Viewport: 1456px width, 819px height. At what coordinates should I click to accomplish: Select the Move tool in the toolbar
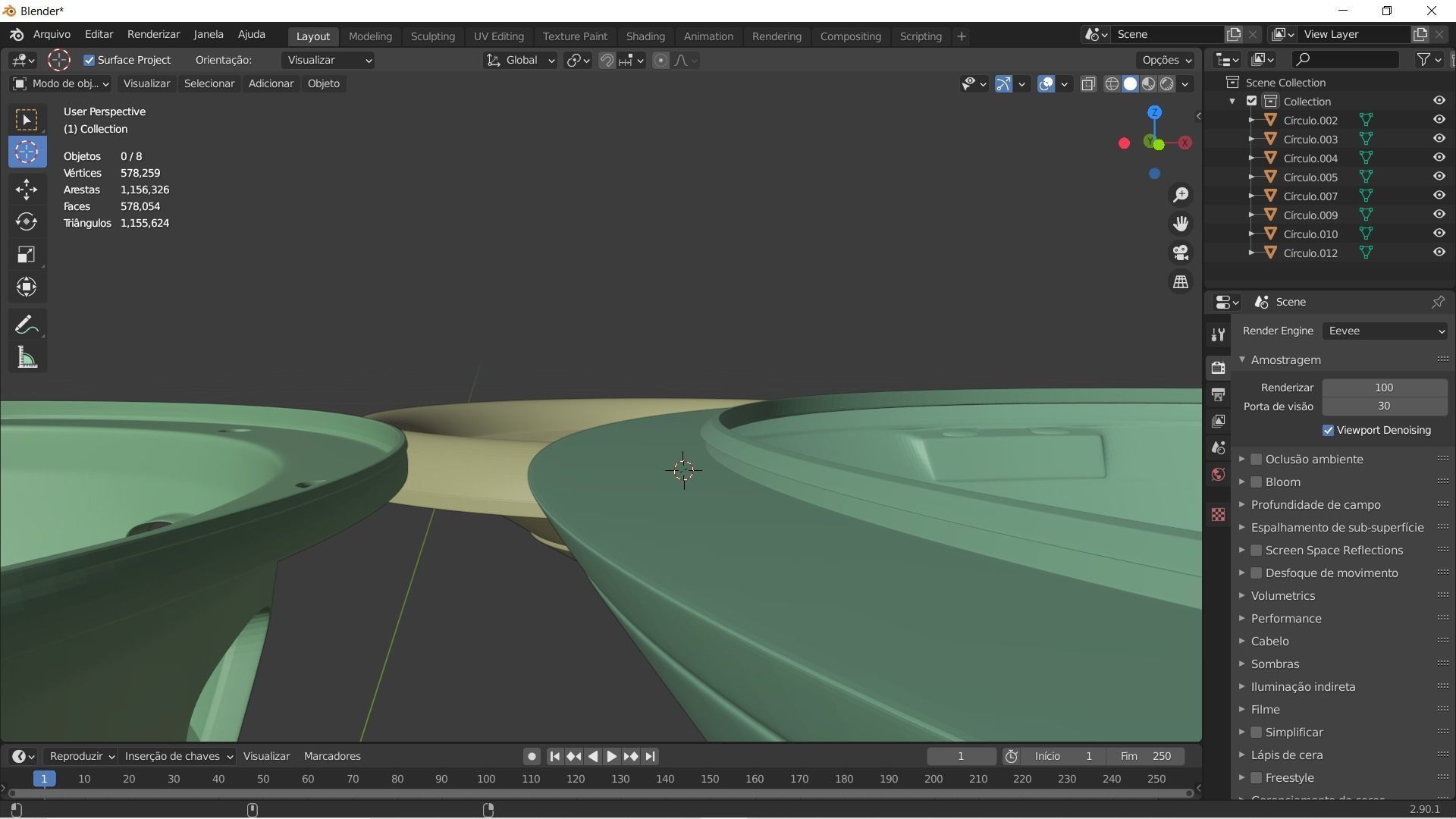coord(27,189)
